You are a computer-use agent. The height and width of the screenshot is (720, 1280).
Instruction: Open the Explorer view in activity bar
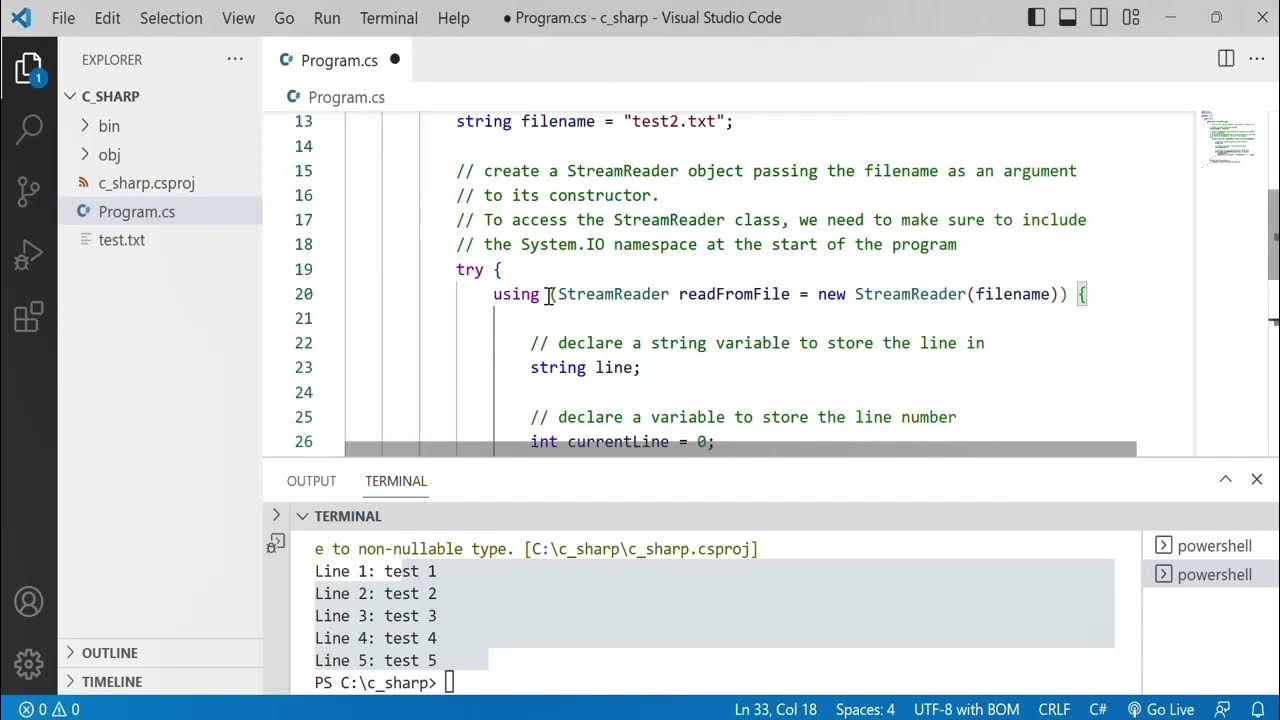coord(28,69)
